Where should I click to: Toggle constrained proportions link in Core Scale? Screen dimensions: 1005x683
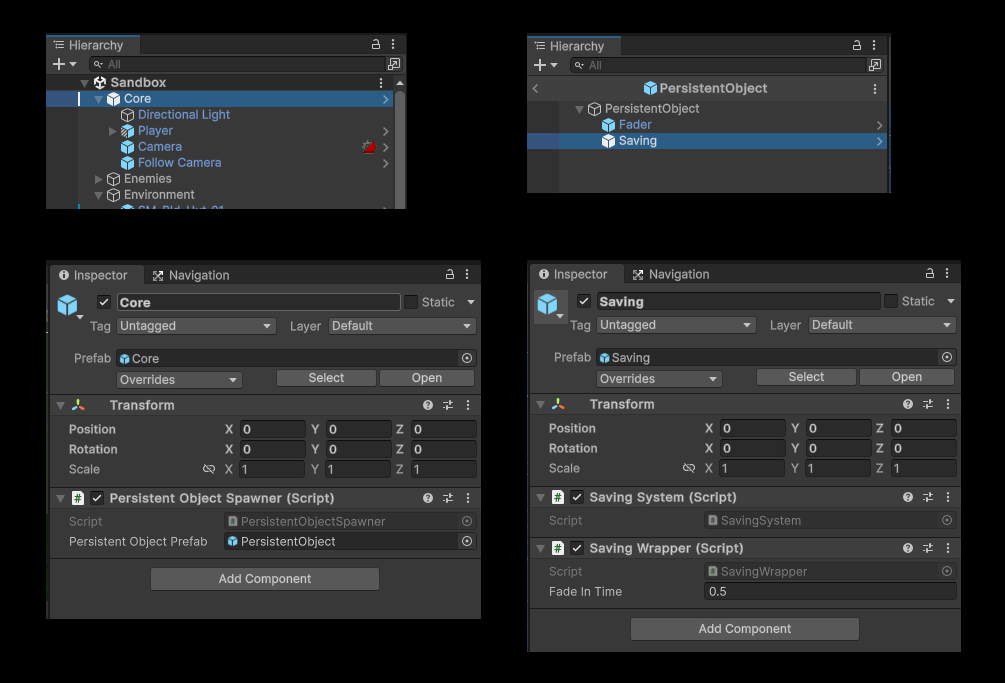pyautogui.click(x=209, y=469)
